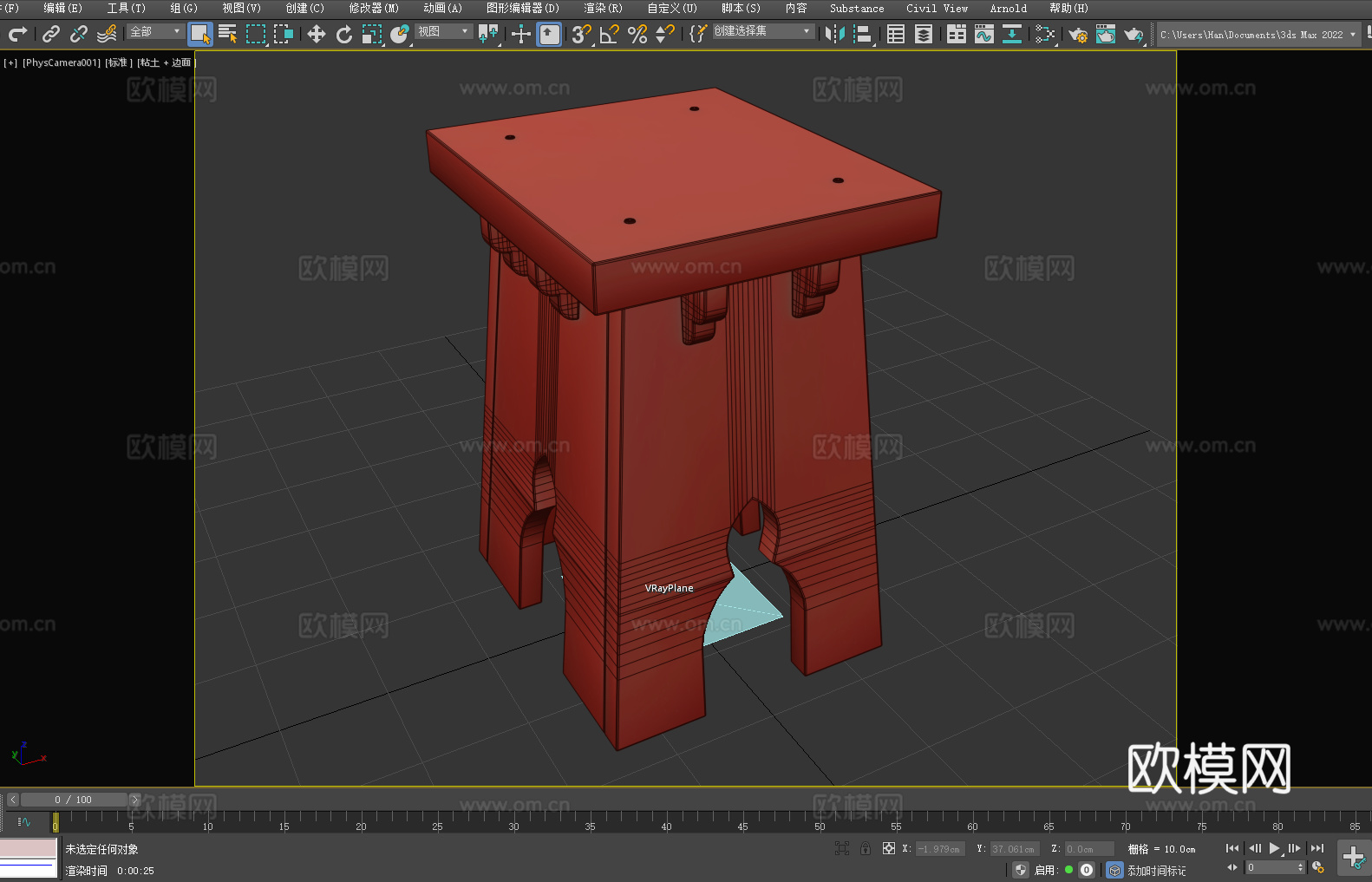The height and width of the screenshot is (882, 1372).
Task: Toggle the Ribbon display icon
Action: [957, 34]
